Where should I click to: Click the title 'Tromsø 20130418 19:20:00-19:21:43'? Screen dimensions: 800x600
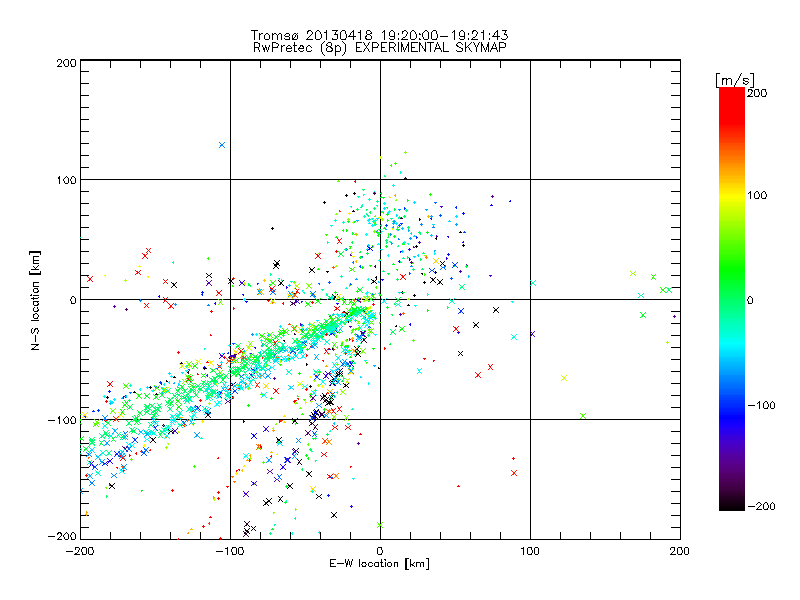(379, 35)
